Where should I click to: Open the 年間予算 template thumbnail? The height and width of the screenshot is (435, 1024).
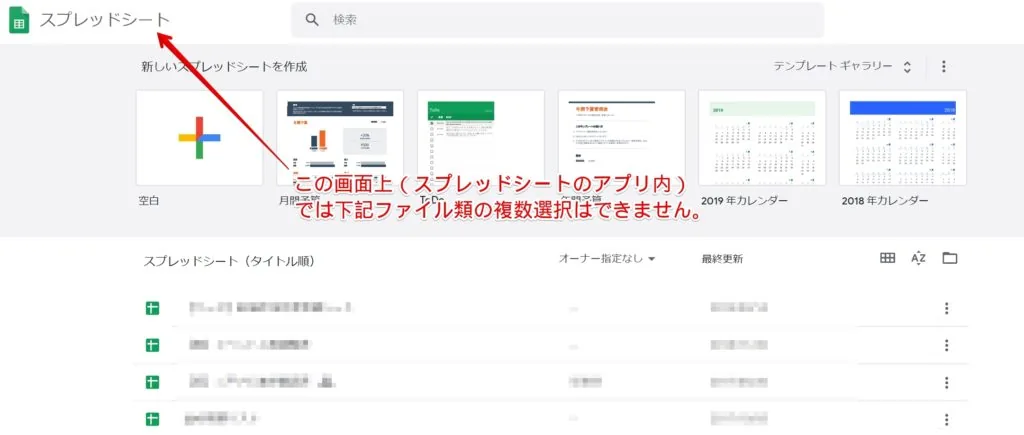(622, 138)
